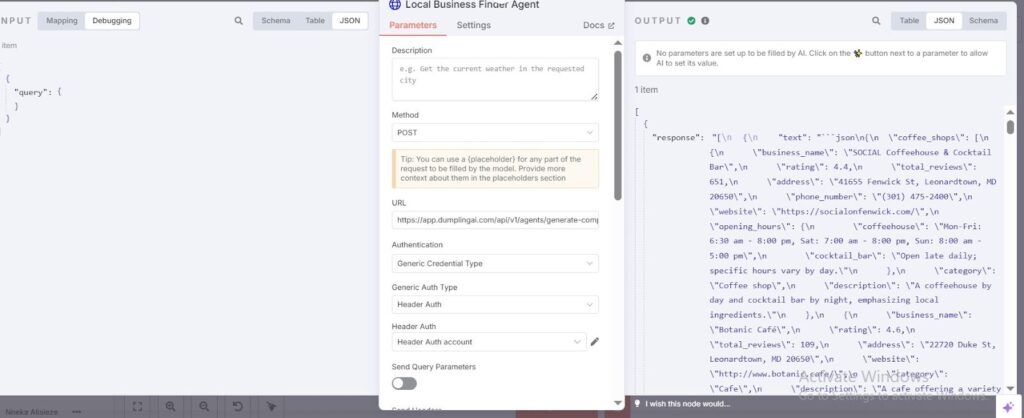Switch to the Parameters tab

[x=412, y=25]
